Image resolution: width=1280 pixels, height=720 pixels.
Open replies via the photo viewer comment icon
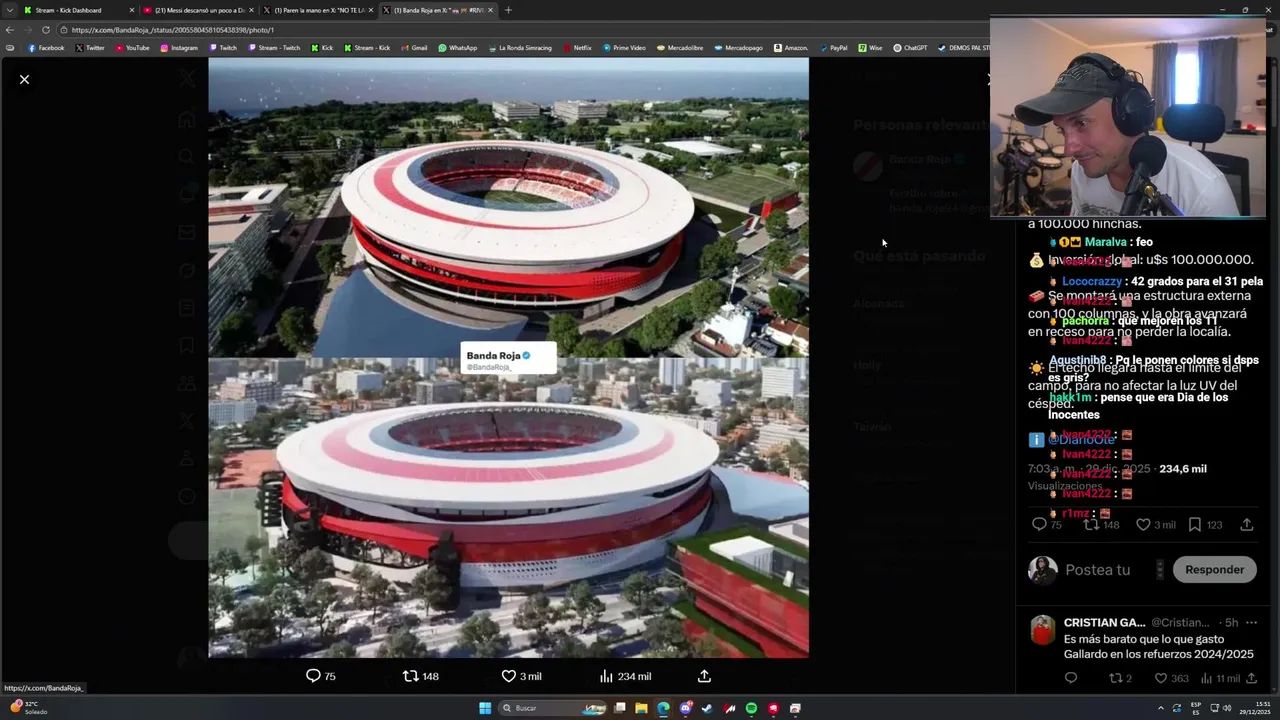[x=313, y=676]
